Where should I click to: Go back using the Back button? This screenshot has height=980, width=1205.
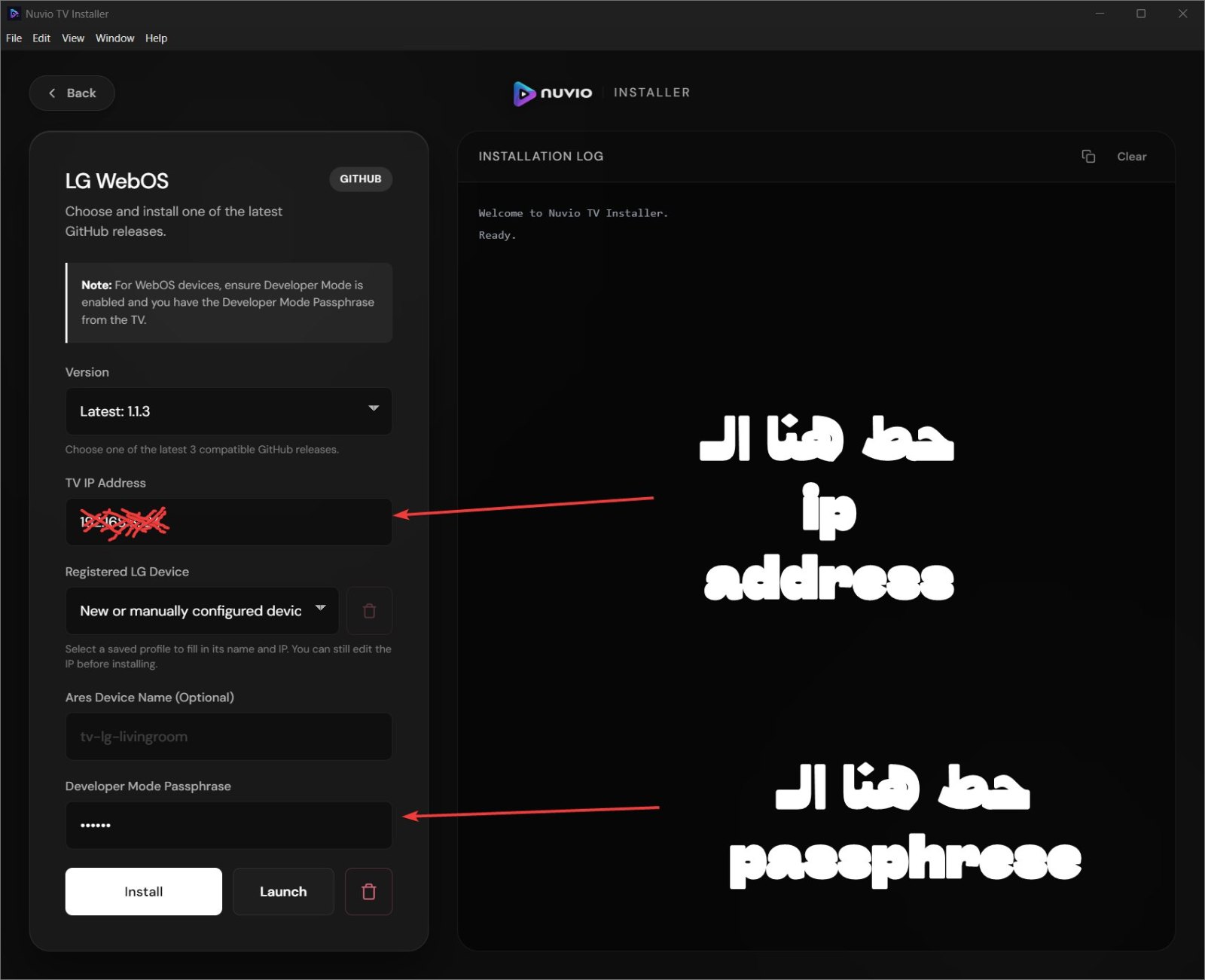pyautogui.click(x=72, y=93)
